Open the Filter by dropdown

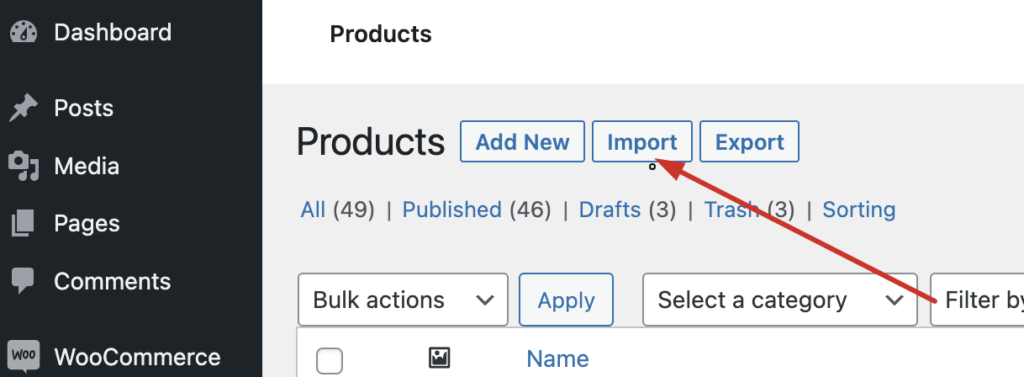pos(978,300)
